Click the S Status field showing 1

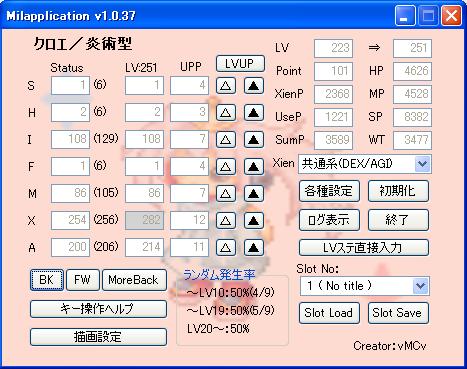click(x=70, y=86)
